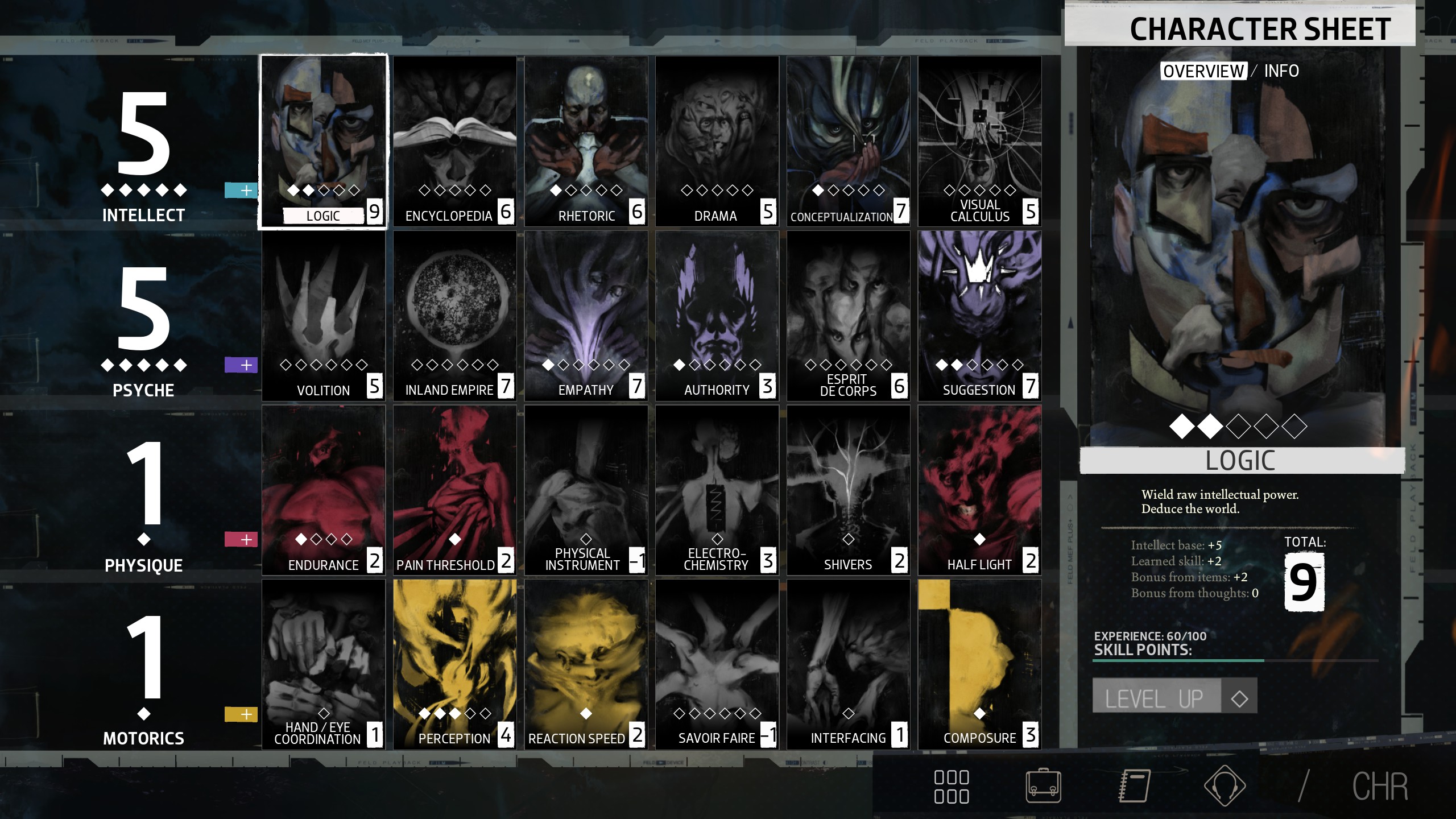
Task: Click the CHR character sheet tab
Action: (1380, 787)
